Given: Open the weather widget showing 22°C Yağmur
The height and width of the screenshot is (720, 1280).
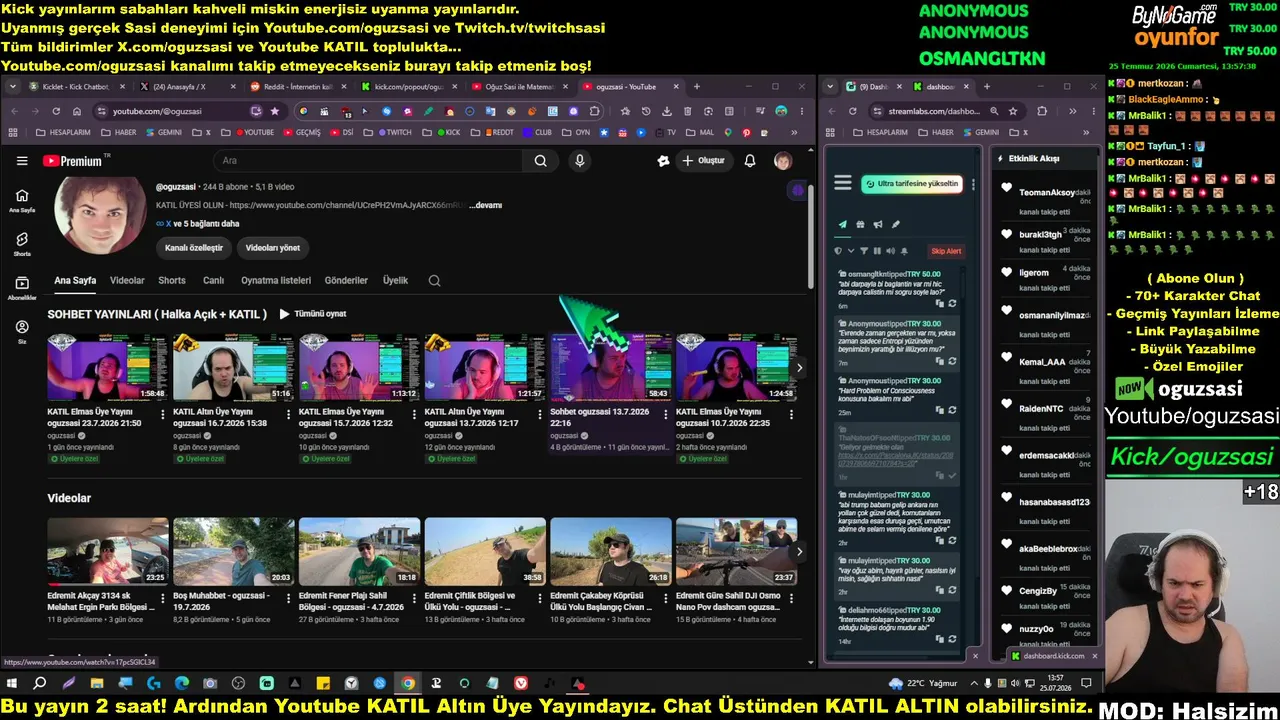Looking at the screenshot, I should tap(922, 684).
